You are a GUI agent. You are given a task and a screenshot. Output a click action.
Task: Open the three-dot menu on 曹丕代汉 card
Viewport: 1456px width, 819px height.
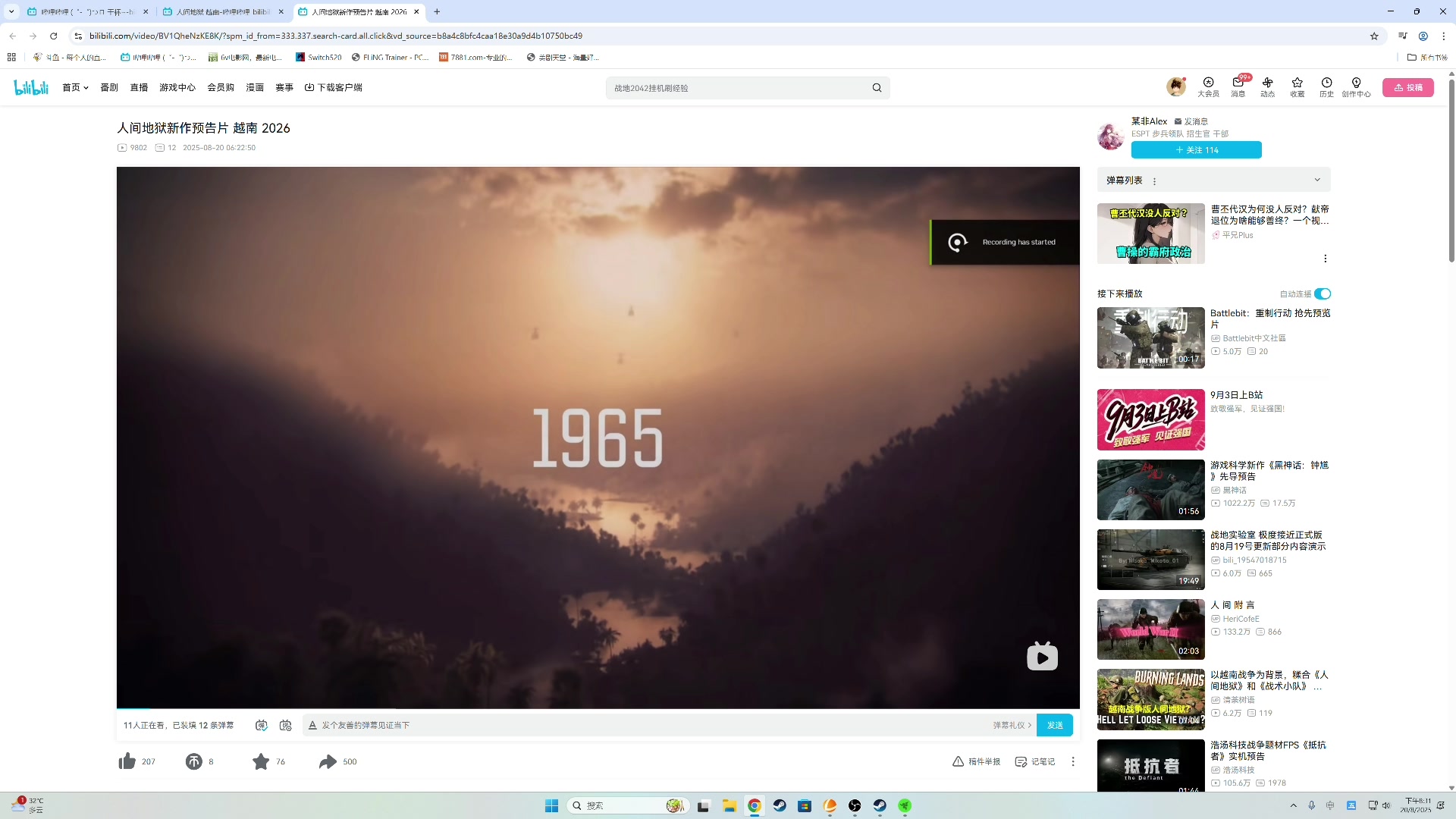(x=1325, y=259)
